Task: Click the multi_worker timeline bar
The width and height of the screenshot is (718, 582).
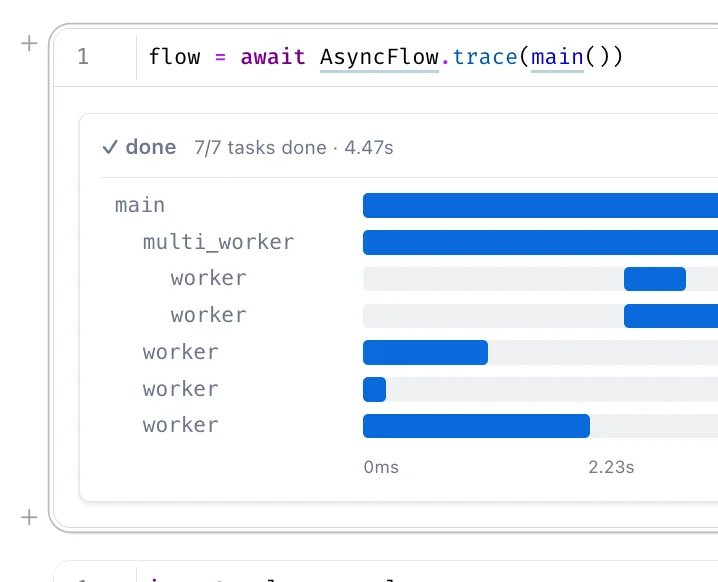Action: (540, 242)
